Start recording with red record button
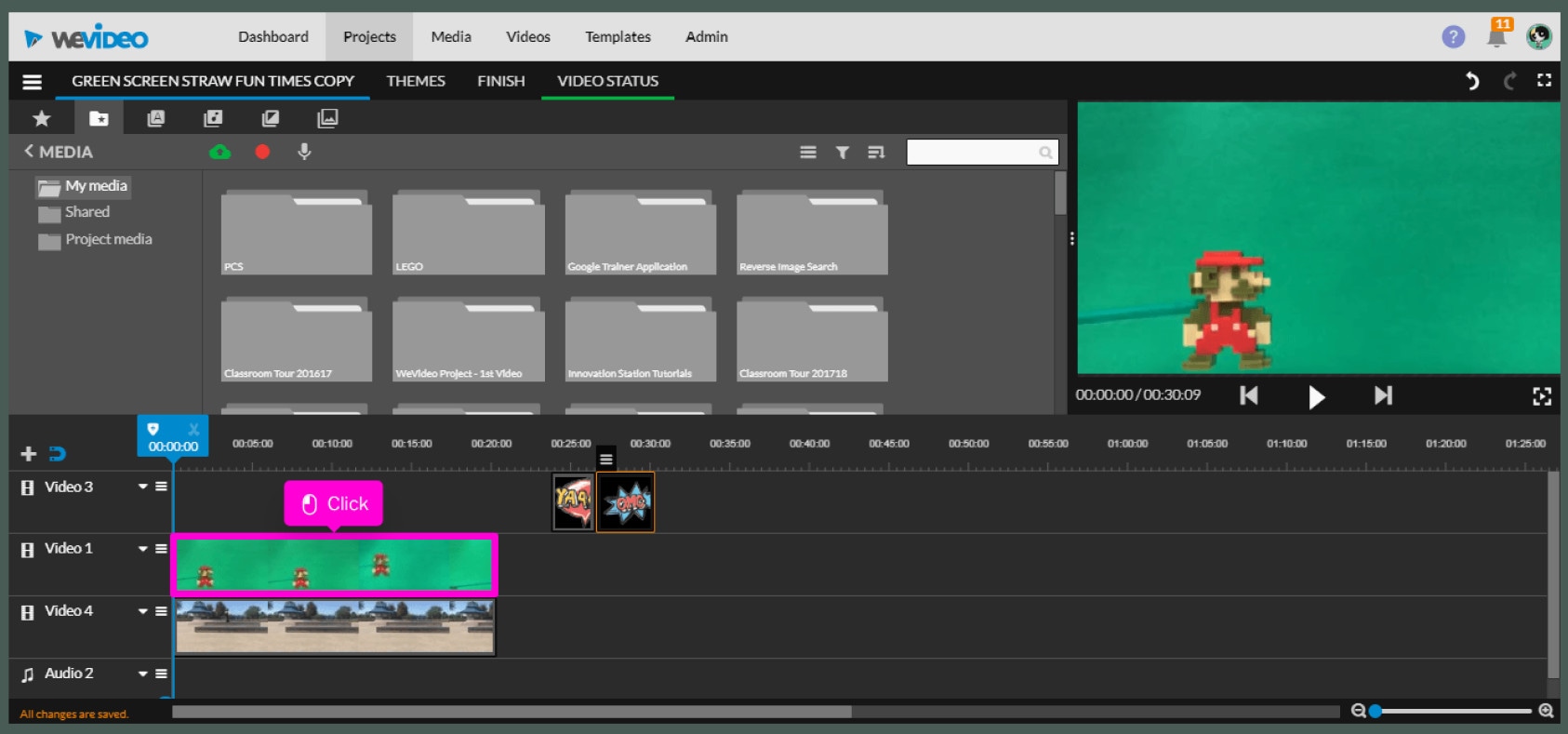1568x734 pixels. [262, 152]
